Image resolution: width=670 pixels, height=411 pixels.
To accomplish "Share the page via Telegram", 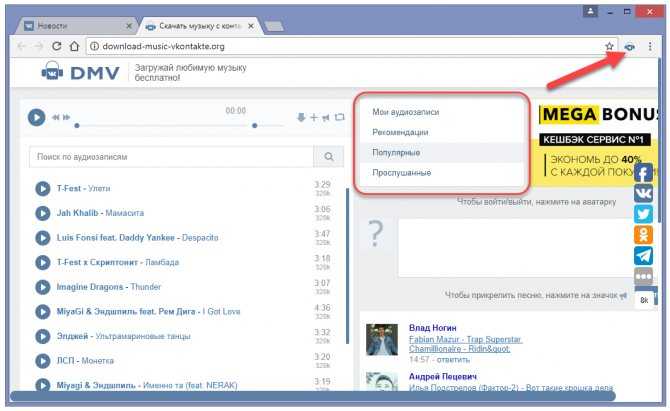I will 643,255.
